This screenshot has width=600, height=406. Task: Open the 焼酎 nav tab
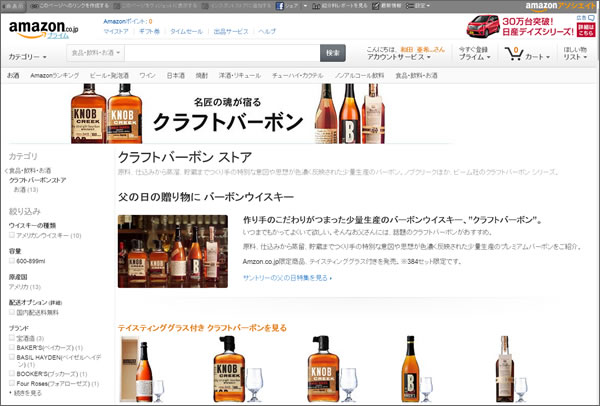[202, 75]
